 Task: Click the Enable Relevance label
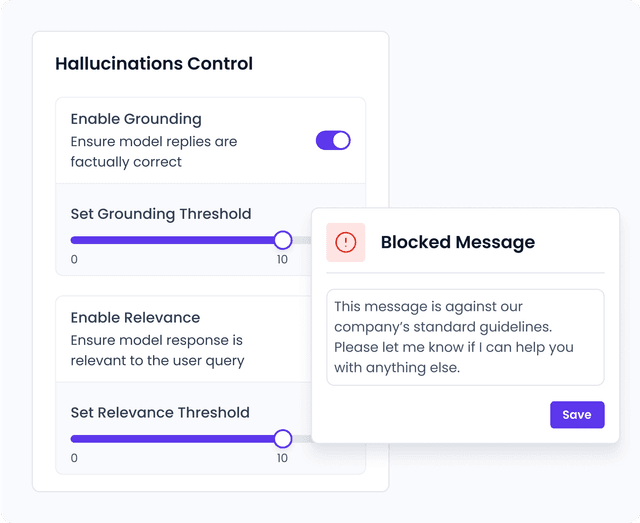point(135,318)
